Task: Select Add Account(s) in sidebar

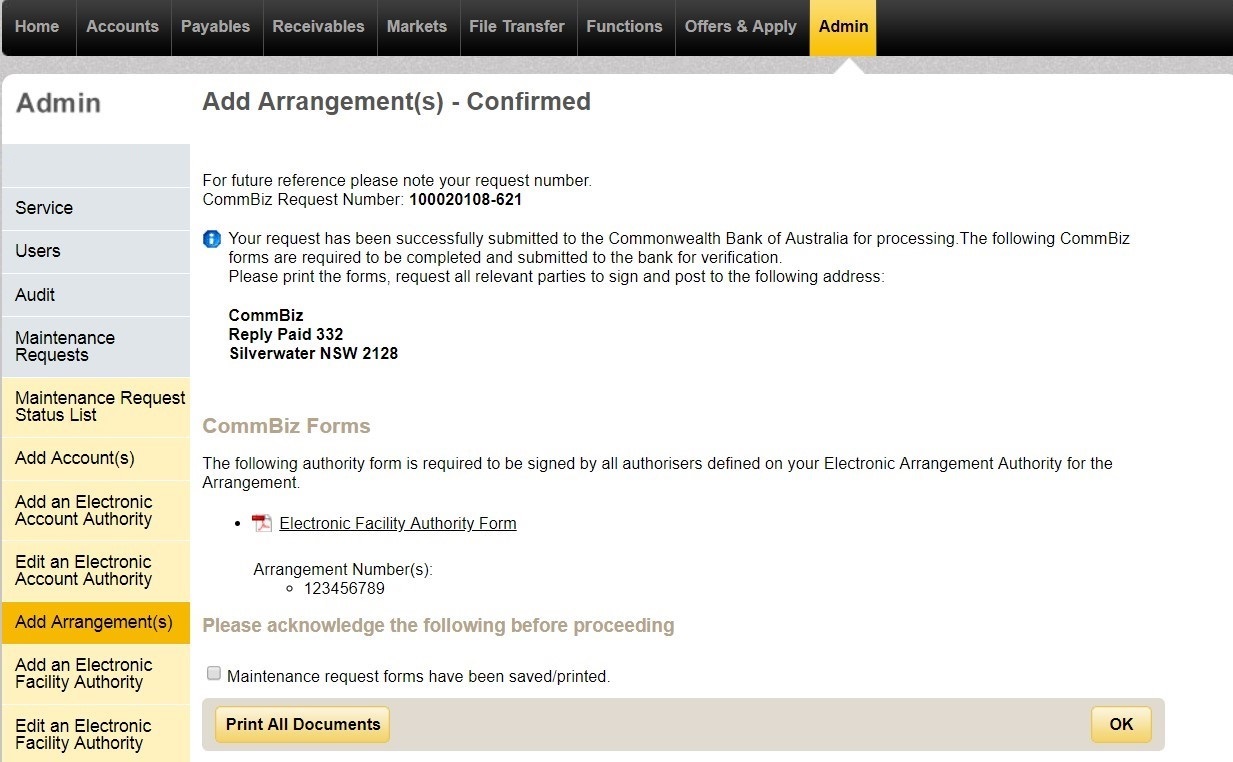Action: [x=96, y=458]
